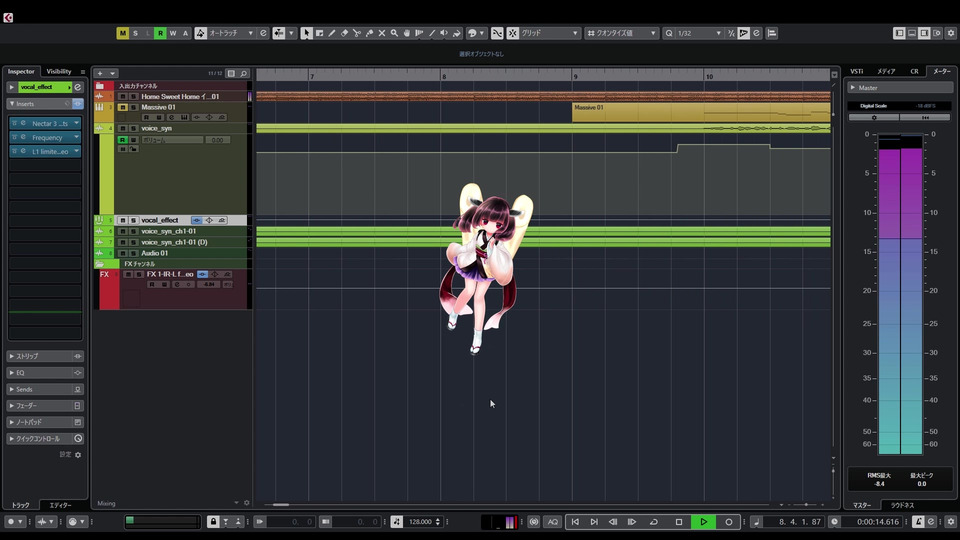The image size is (960, 540).
Task: Select the Draw pencil tool
Action: pyautogui.click(x=332, y=33)
